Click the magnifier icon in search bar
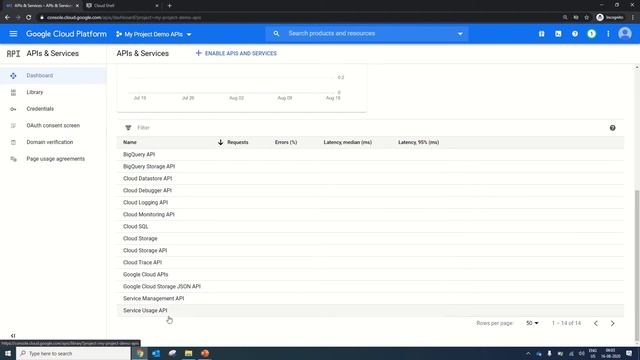Viewport: 640px width, 360px height. (276, 33)
